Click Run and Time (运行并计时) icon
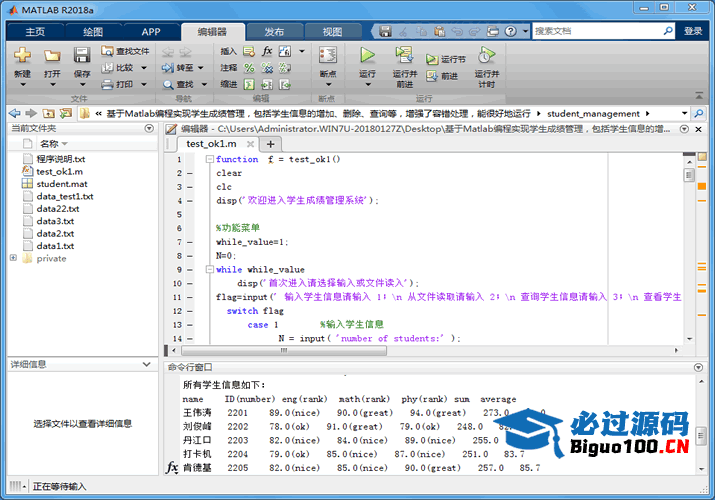Image resolution: width=715 pixels, height=500 pixels. pyautogui.click(x=487, y=55)
